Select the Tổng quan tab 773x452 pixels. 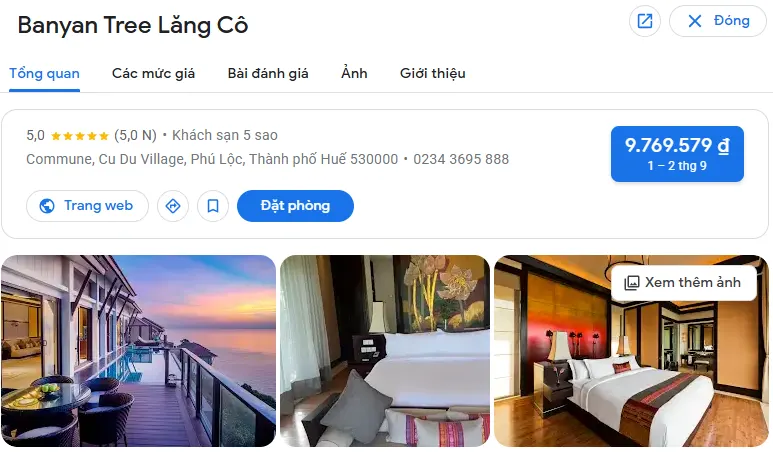coord(44,73)
